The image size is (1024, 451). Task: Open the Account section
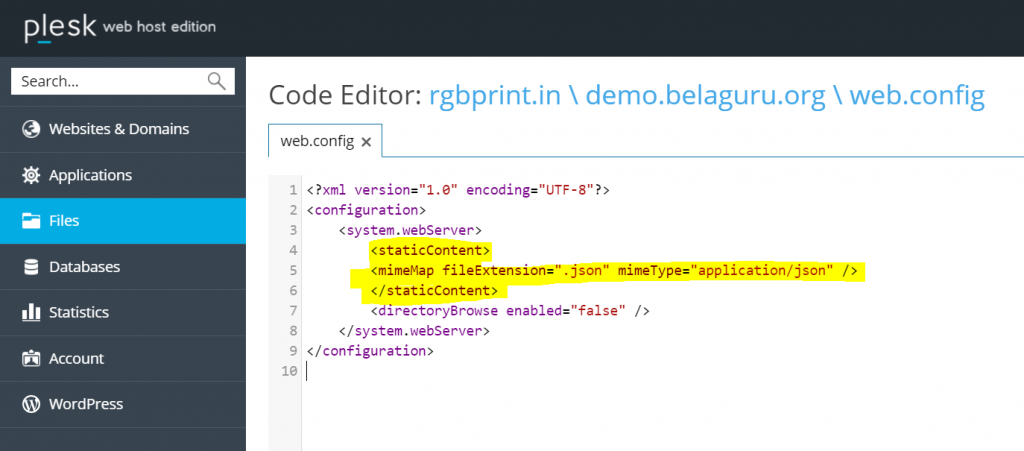click(x=123, y=358)
